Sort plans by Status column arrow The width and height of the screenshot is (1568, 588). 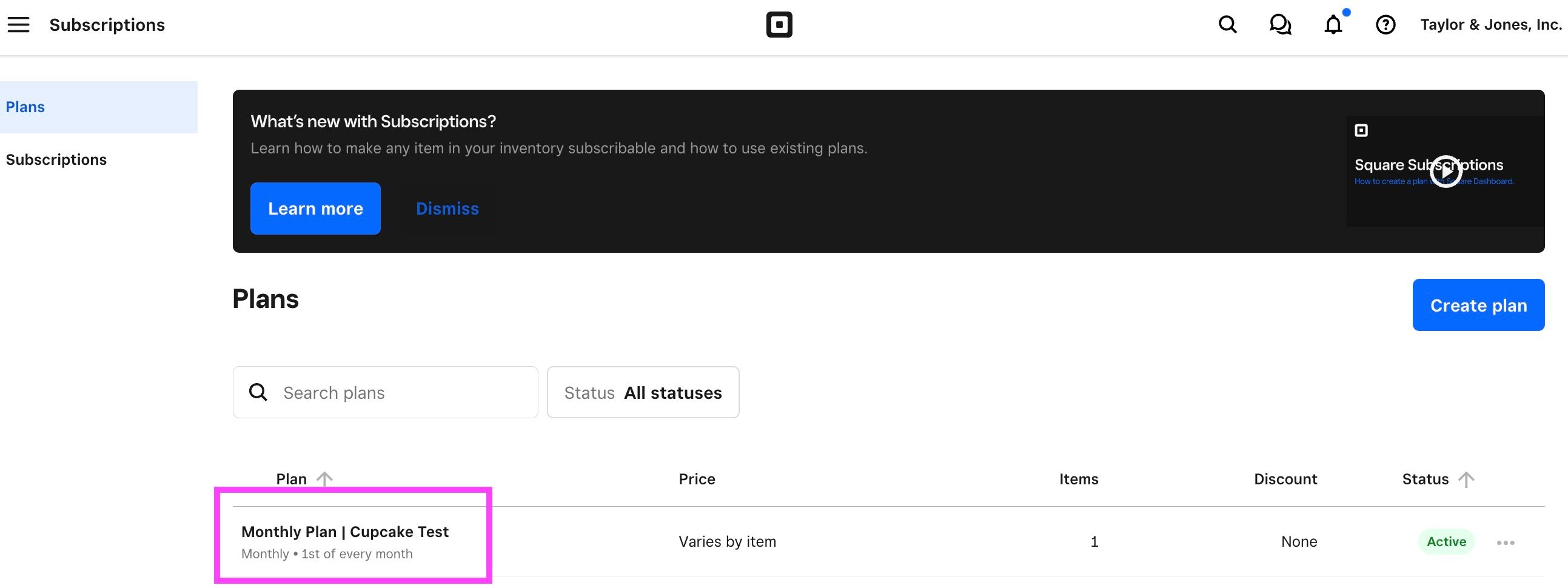click(x=1466, y=479)
